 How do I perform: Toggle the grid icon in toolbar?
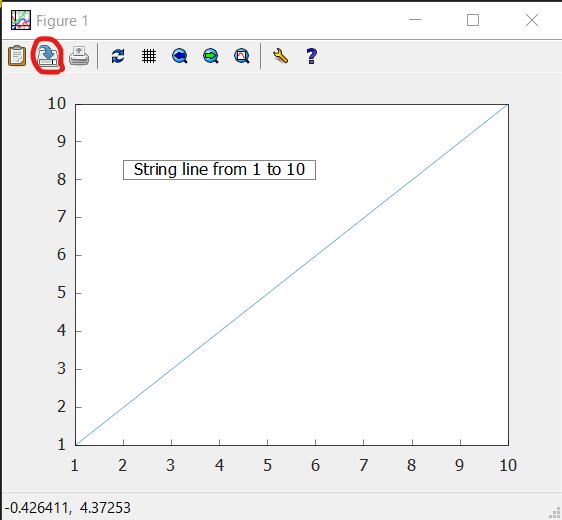(x=149, y=56)
